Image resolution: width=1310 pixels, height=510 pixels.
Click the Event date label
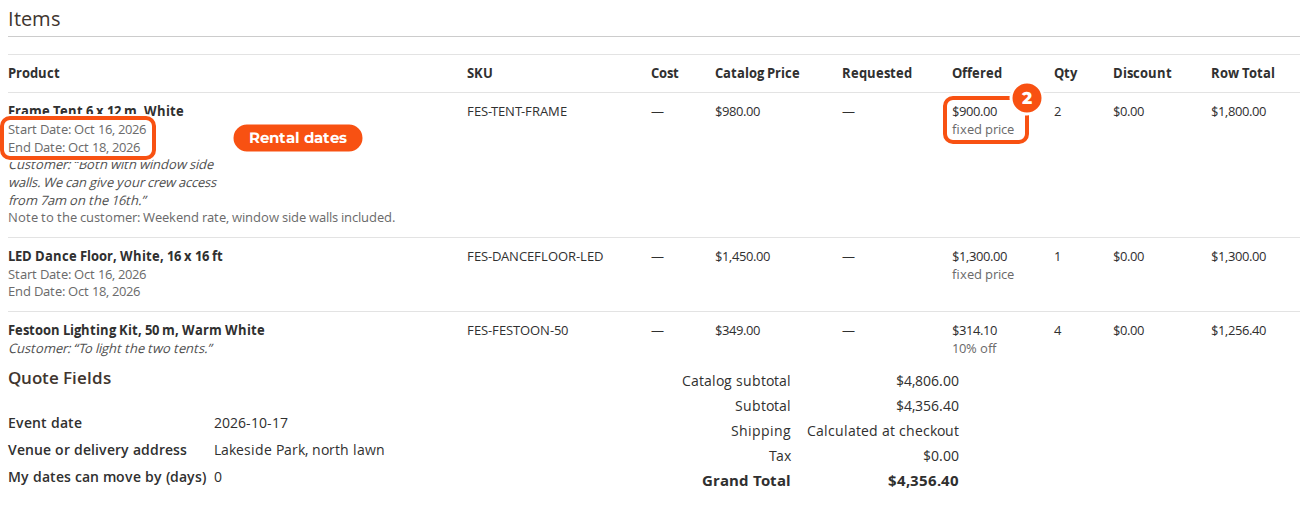pos(45,423)
